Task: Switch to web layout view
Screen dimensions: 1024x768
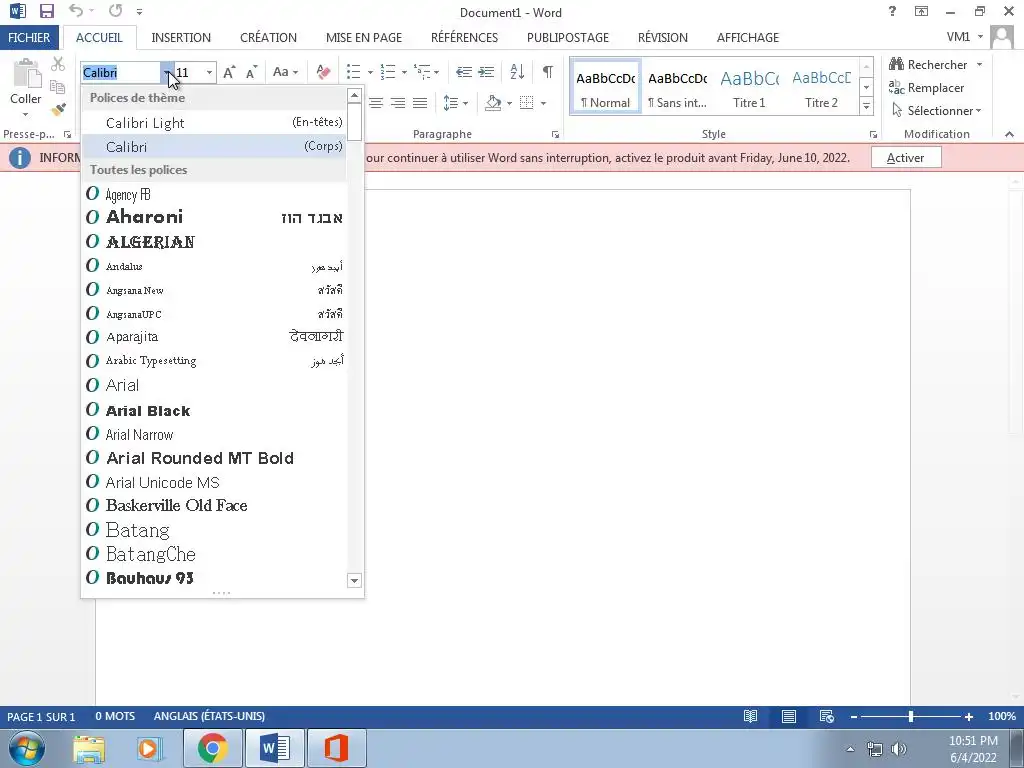Action: coord(827,716)
